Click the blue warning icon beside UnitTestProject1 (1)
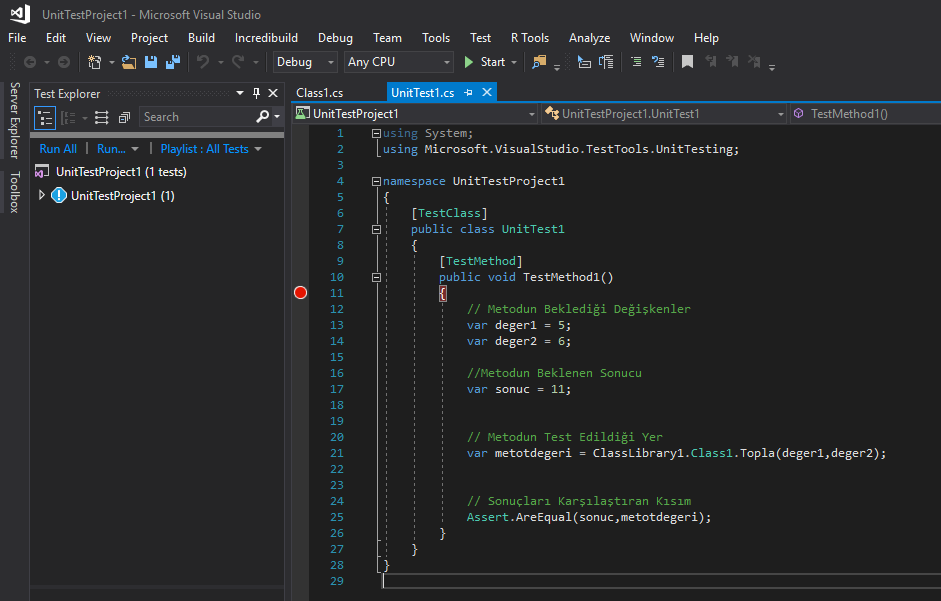941x601 pixels. 59,196
